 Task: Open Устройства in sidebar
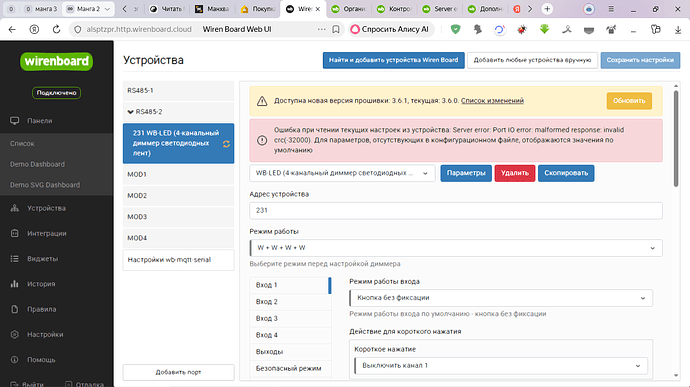click(x=46, y=208)
